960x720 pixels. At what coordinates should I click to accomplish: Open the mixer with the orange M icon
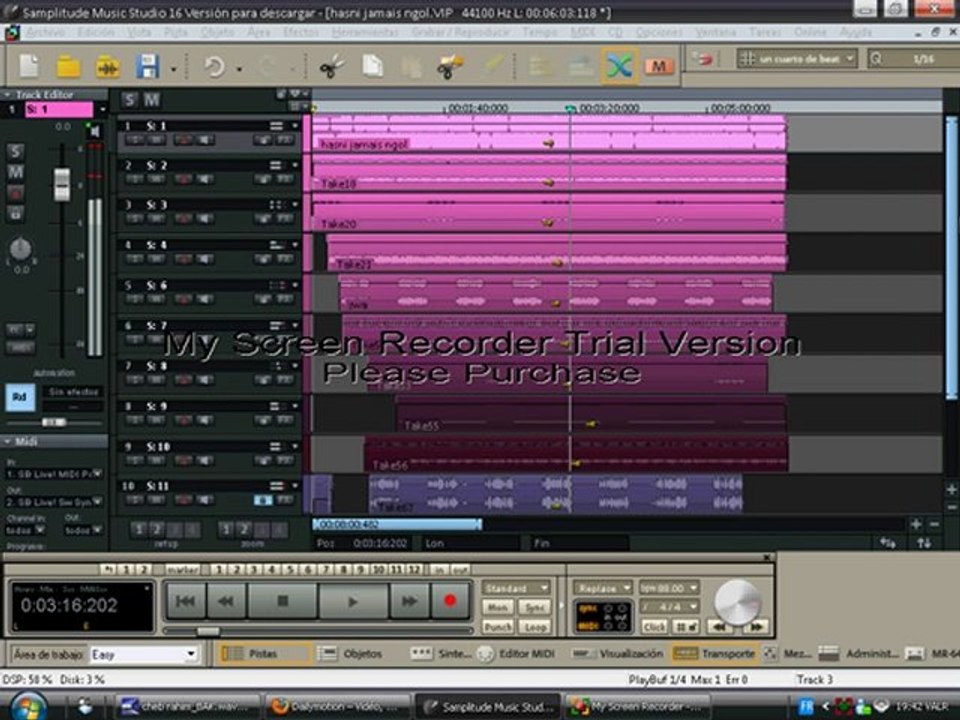(659, 66)
